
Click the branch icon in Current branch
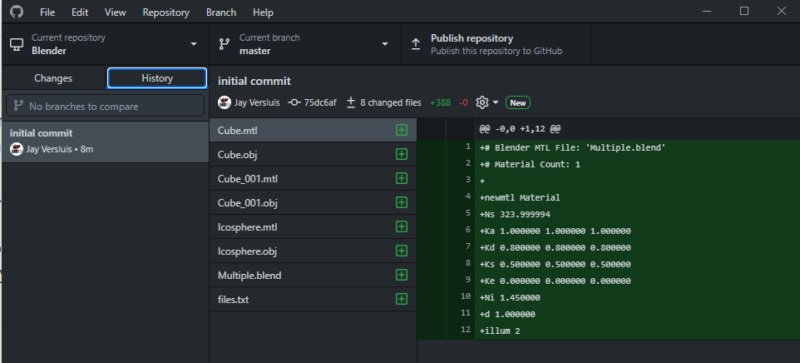pos(224,44)
